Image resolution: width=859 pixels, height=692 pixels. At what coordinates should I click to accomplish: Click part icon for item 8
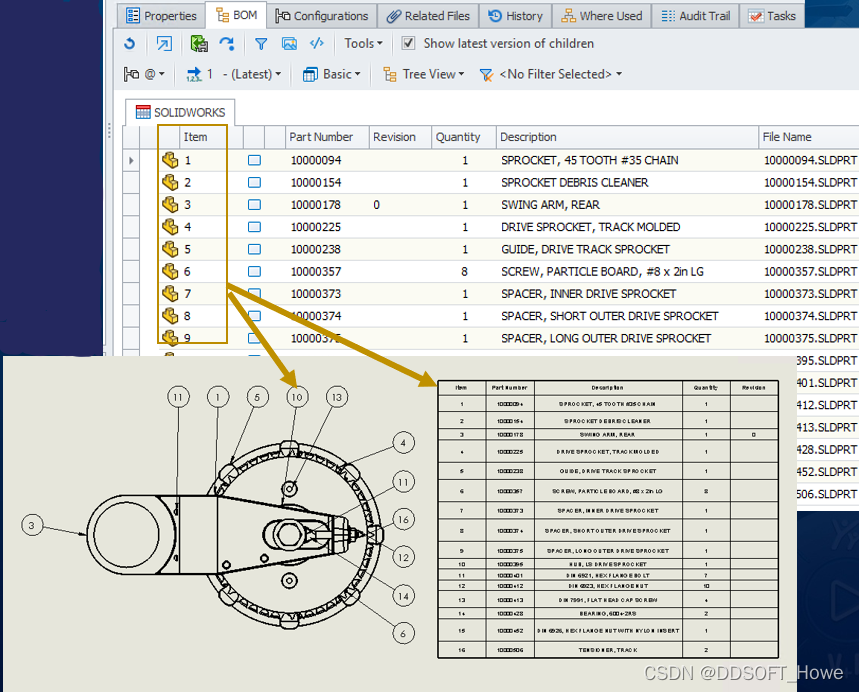(x=170, y=316)
